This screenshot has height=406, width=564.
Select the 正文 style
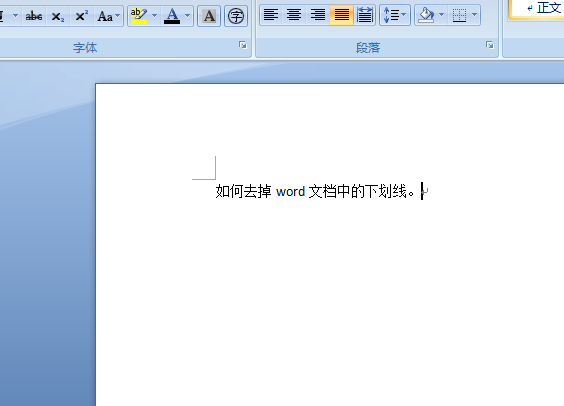(x=537, y=9)
